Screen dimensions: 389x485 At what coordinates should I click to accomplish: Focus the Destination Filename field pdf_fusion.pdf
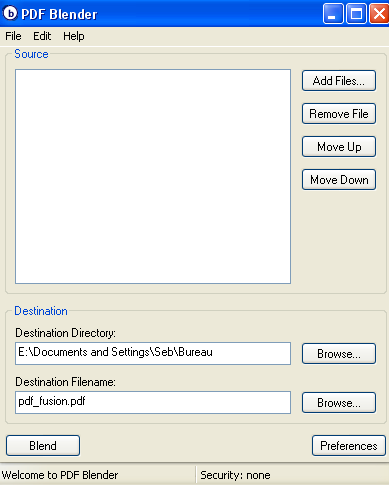click(153, 403)
